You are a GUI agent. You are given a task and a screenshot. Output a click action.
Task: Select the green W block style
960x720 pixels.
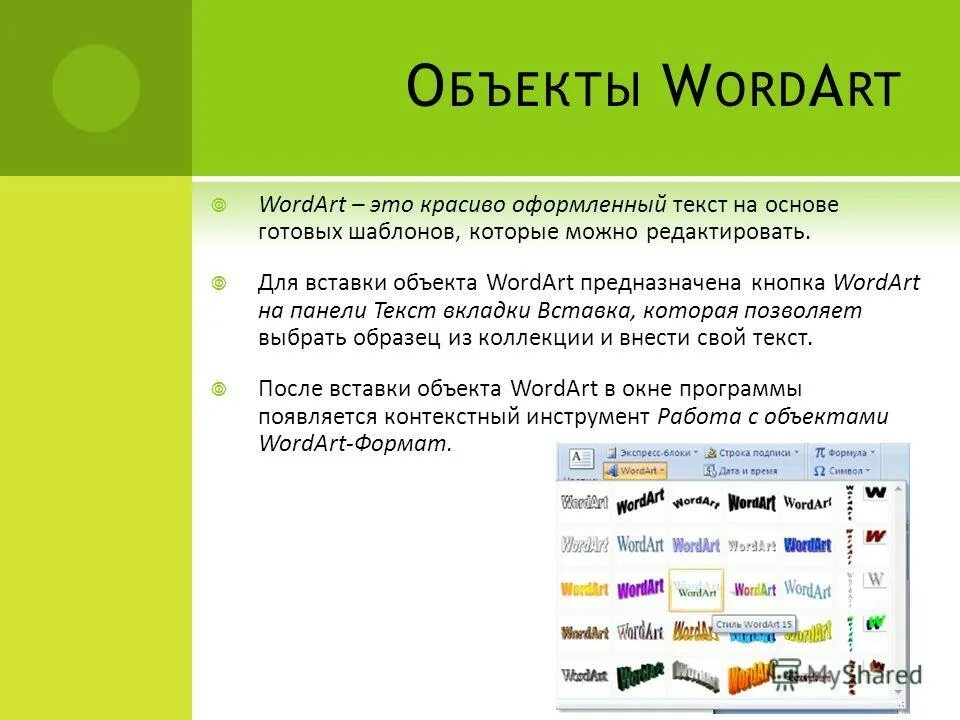point(876,624)
